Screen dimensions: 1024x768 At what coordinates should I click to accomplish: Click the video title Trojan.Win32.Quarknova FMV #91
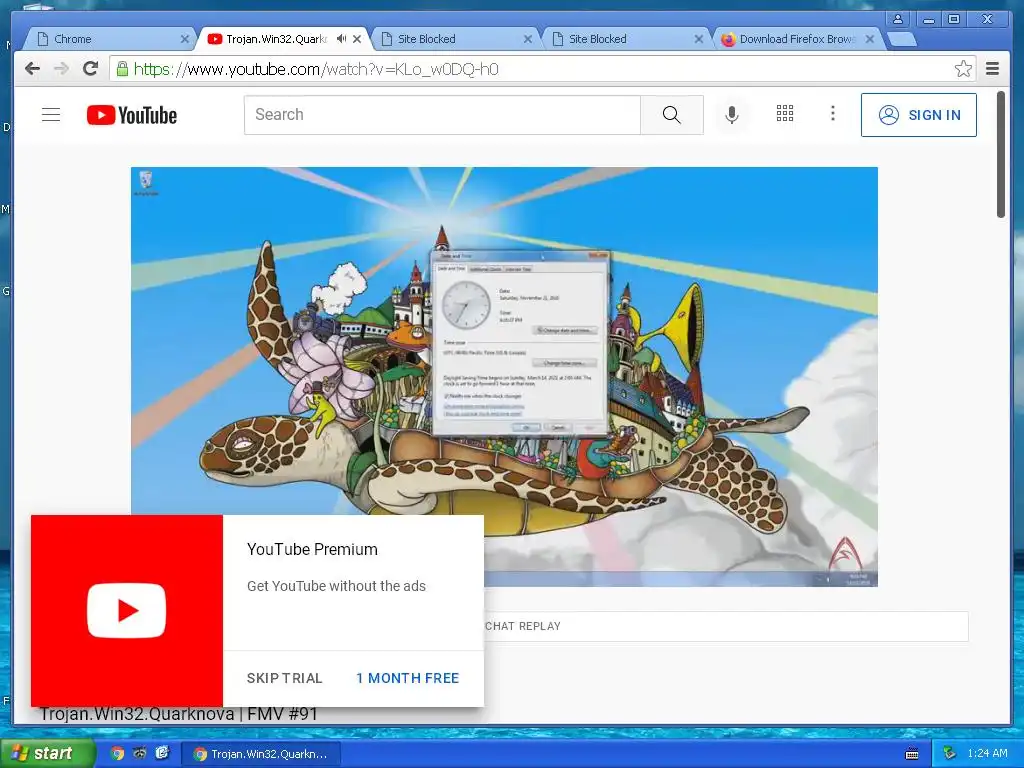click(178, 714)
